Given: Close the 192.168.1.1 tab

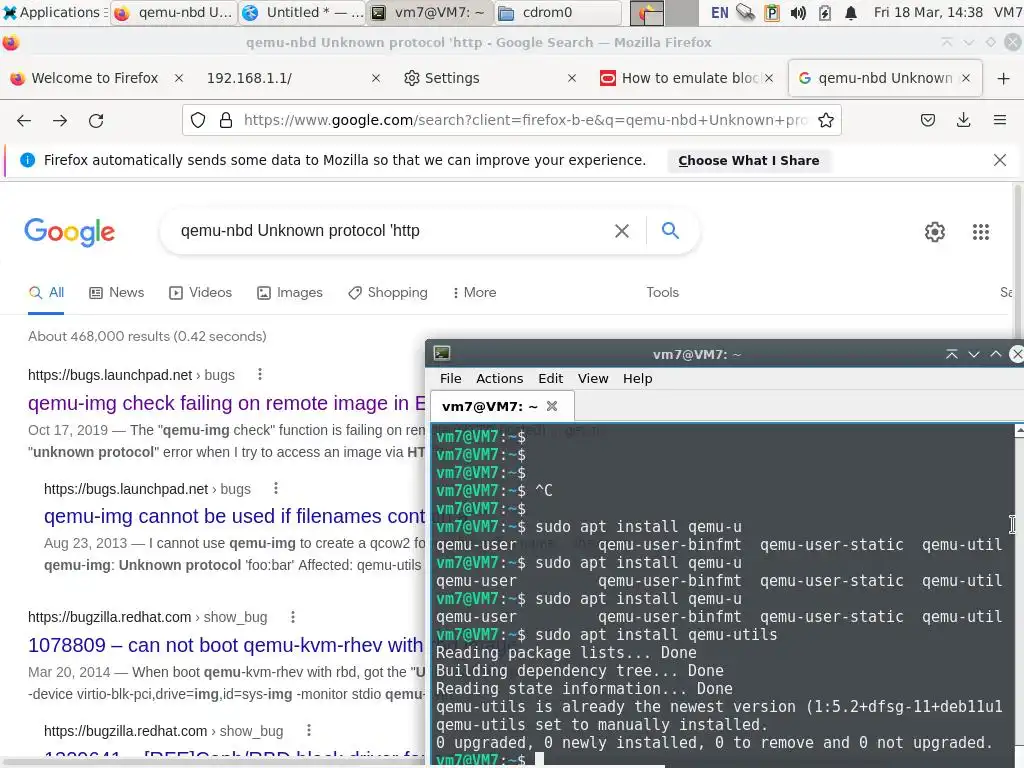Looking at the screenshot, I should (376, 78).
